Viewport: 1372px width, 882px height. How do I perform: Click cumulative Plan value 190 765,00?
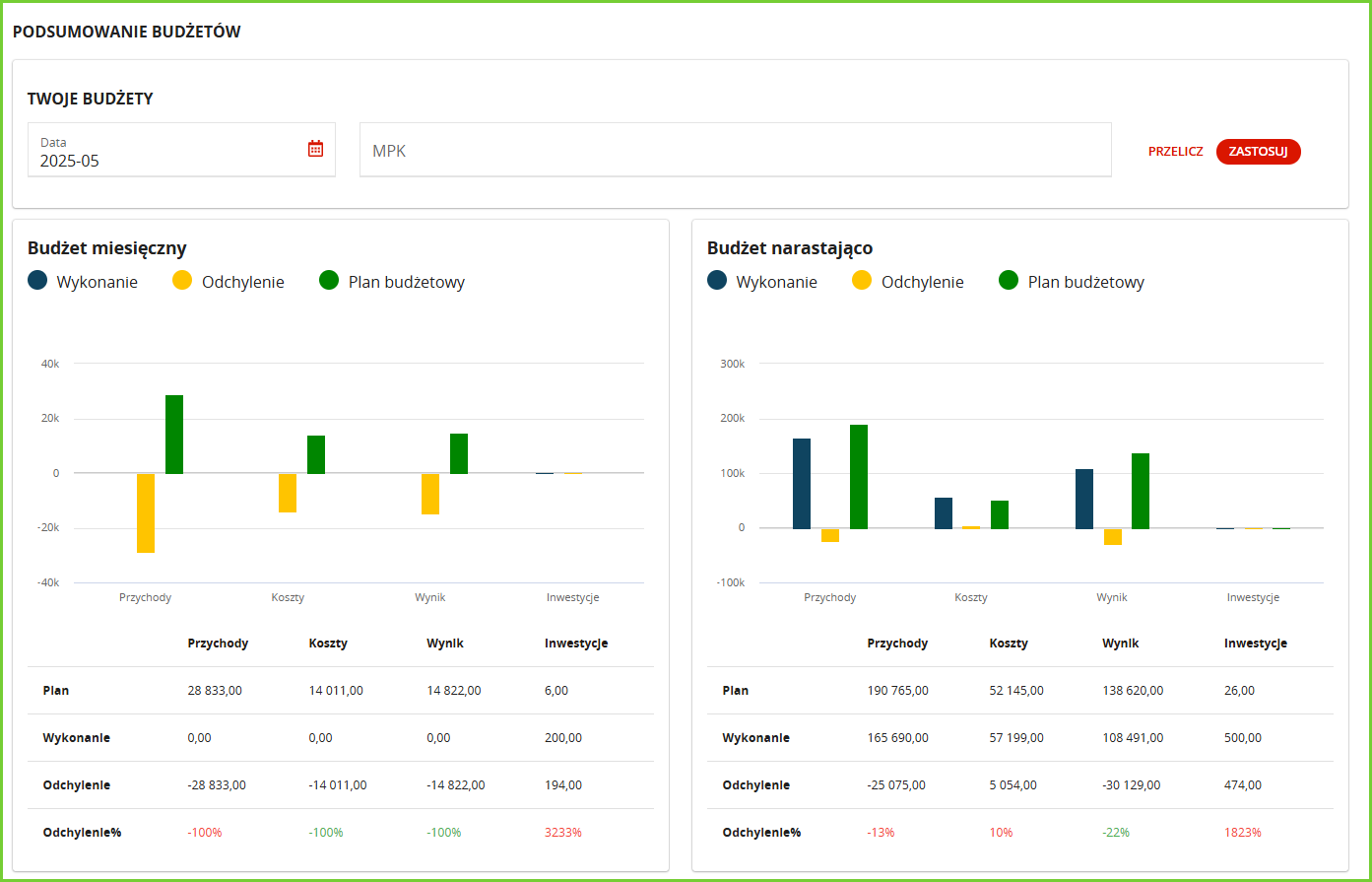[898, 691]
